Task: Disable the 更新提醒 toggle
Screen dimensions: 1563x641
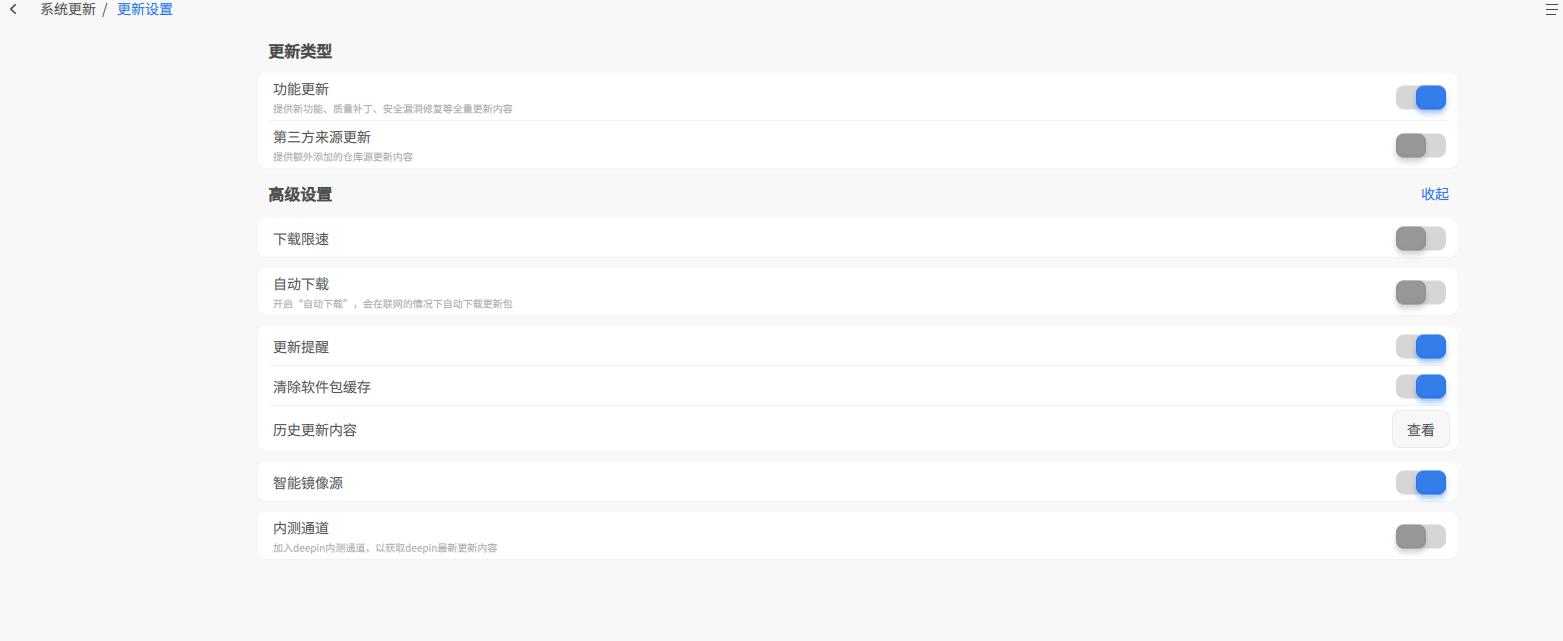Action: pos(1420,346)
